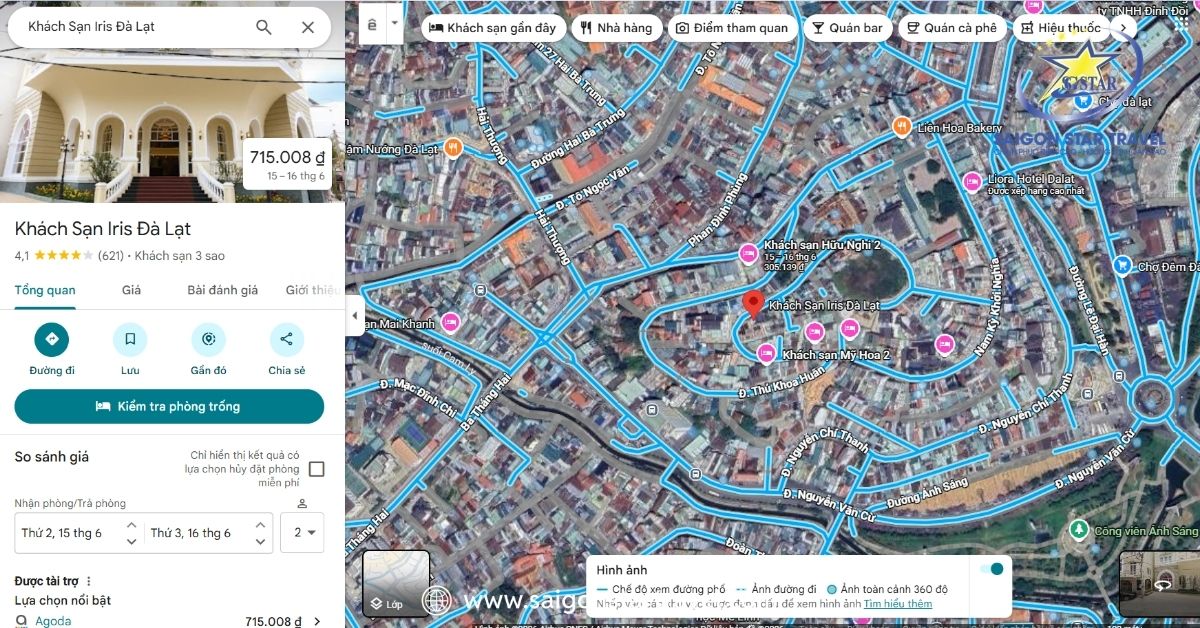Viewport: 1200px width, 628px height.
Task: Click the Lưu bookmark icon
Action: pos(130,339)
